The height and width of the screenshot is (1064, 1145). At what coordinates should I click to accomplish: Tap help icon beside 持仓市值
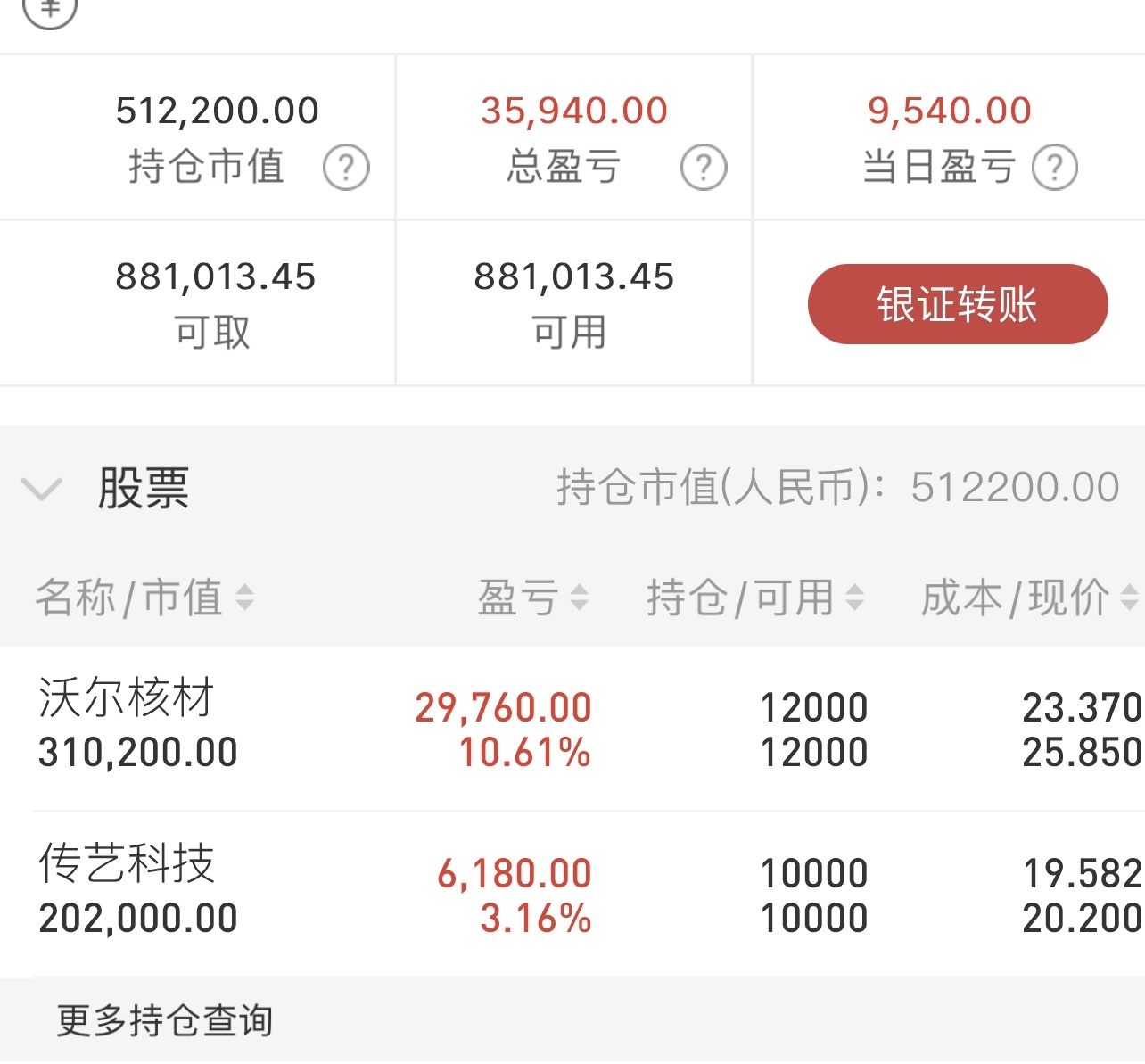[346, 168]
